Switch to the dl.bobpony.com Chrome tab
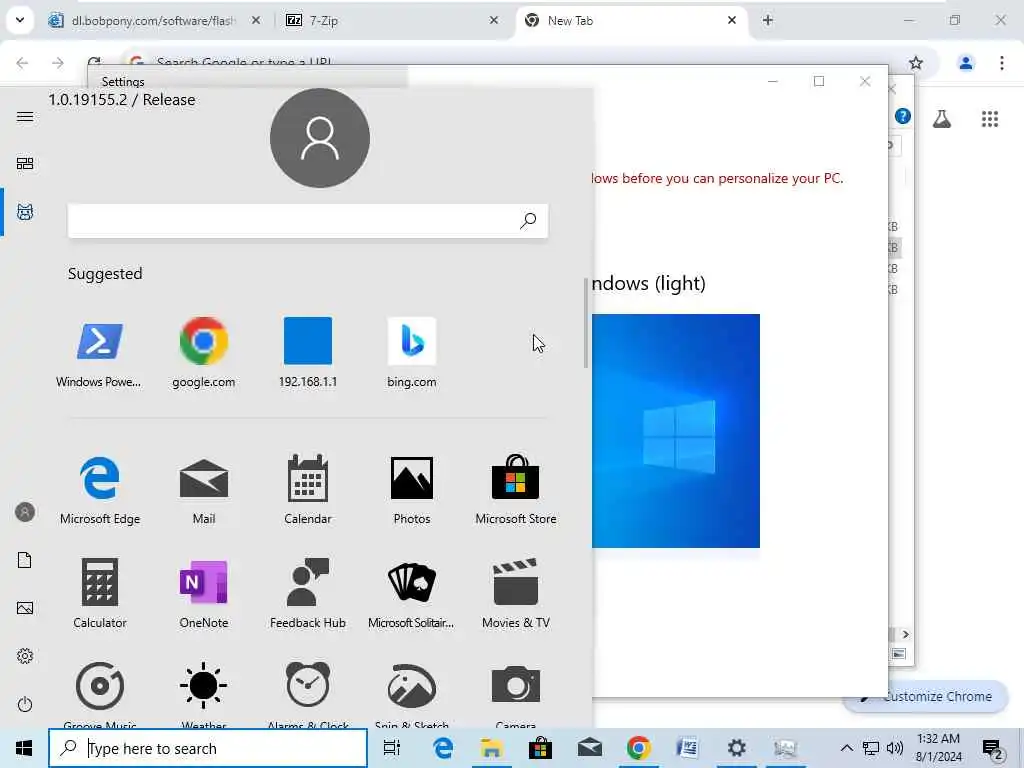Screen dimensions: 1024x768 154,21
